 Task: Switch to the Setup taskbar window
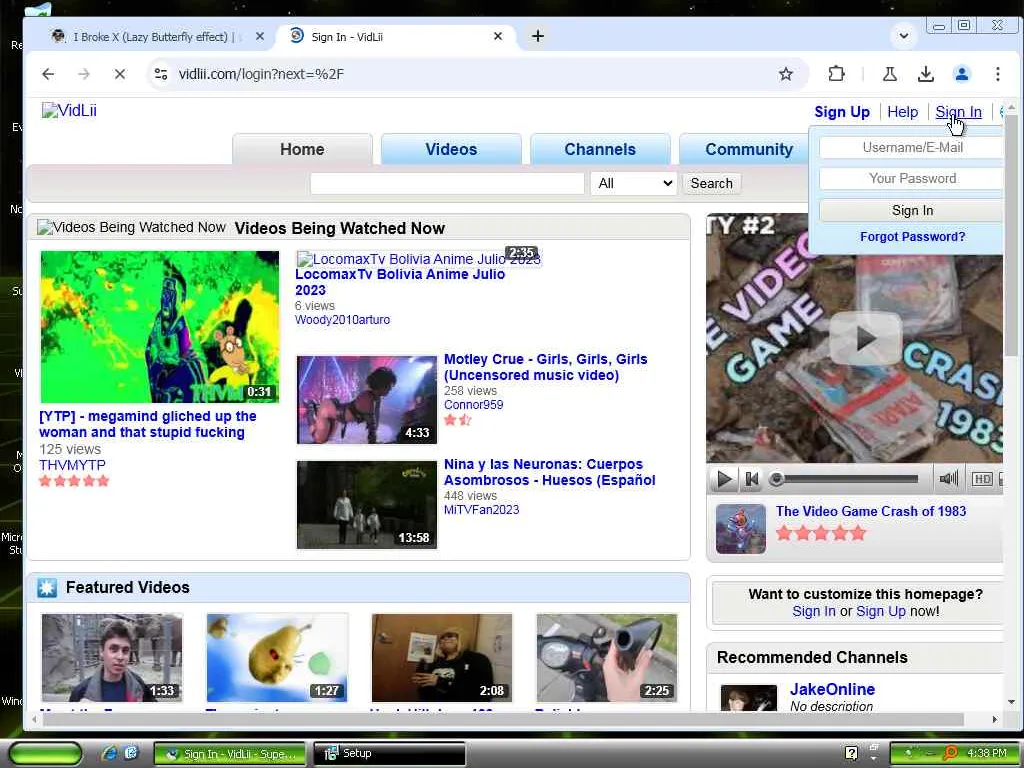pos(389,754)
